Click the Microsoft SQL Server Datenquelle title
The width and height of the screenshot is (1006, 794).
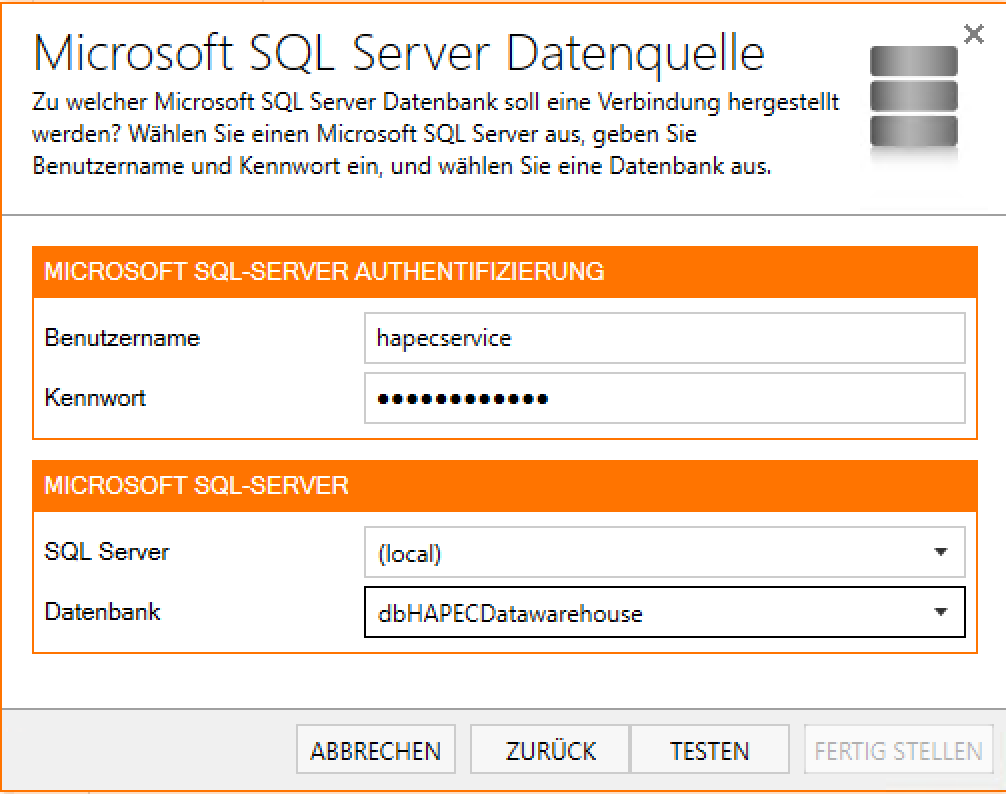tap(399, 53)
